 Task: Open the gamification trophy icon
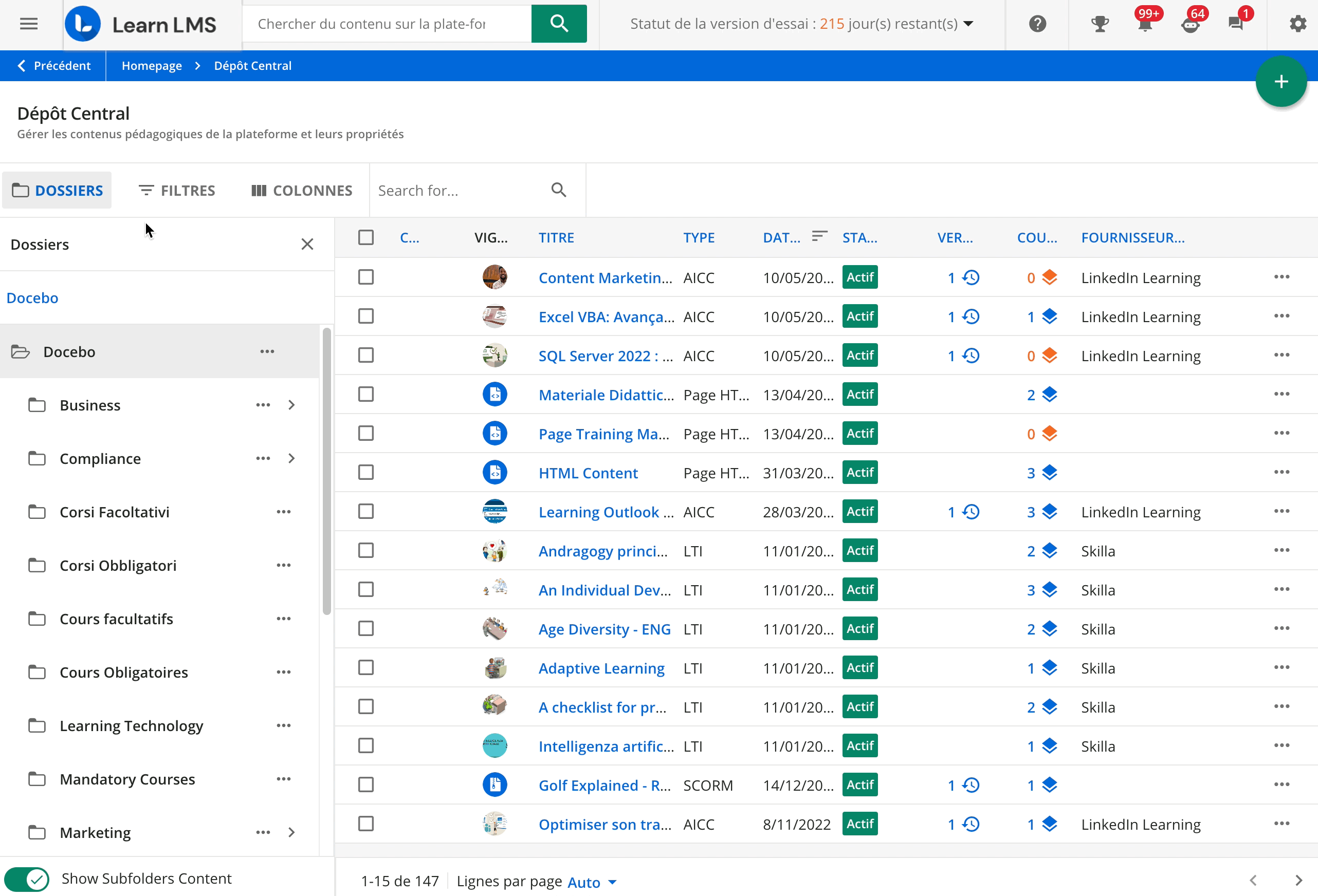(x=1100, y=24)
